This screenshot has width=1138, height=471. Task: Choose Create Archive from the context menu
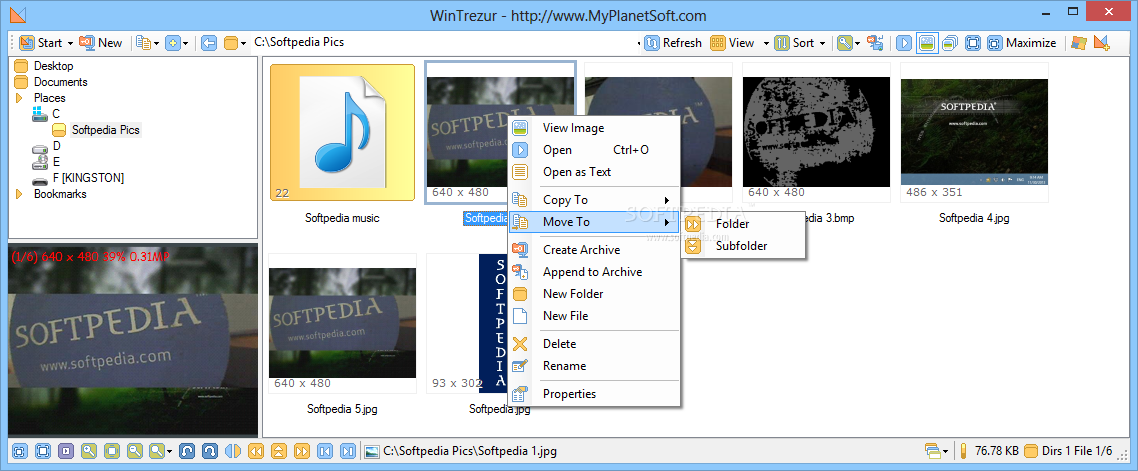coord(593,250)
